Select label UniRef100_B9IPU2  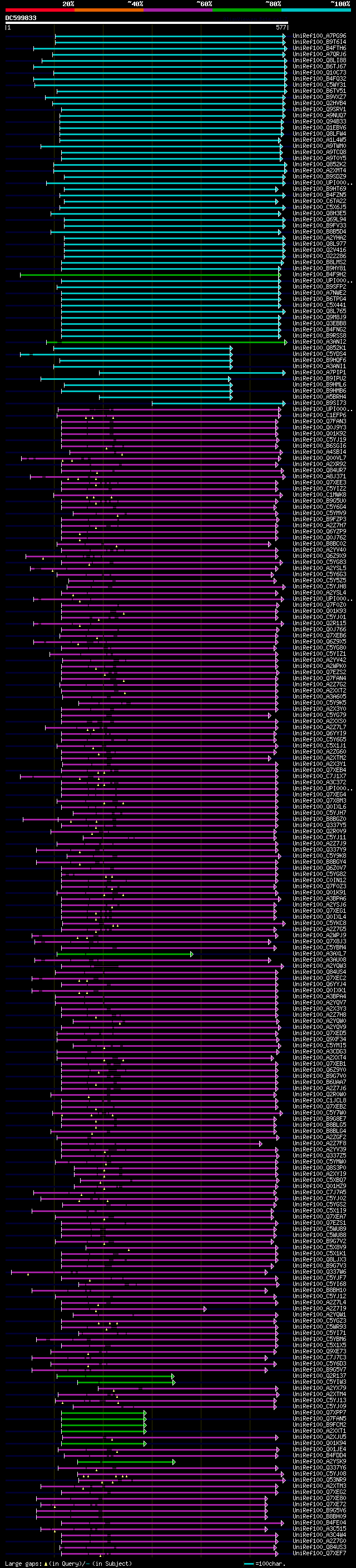point(319,379)
